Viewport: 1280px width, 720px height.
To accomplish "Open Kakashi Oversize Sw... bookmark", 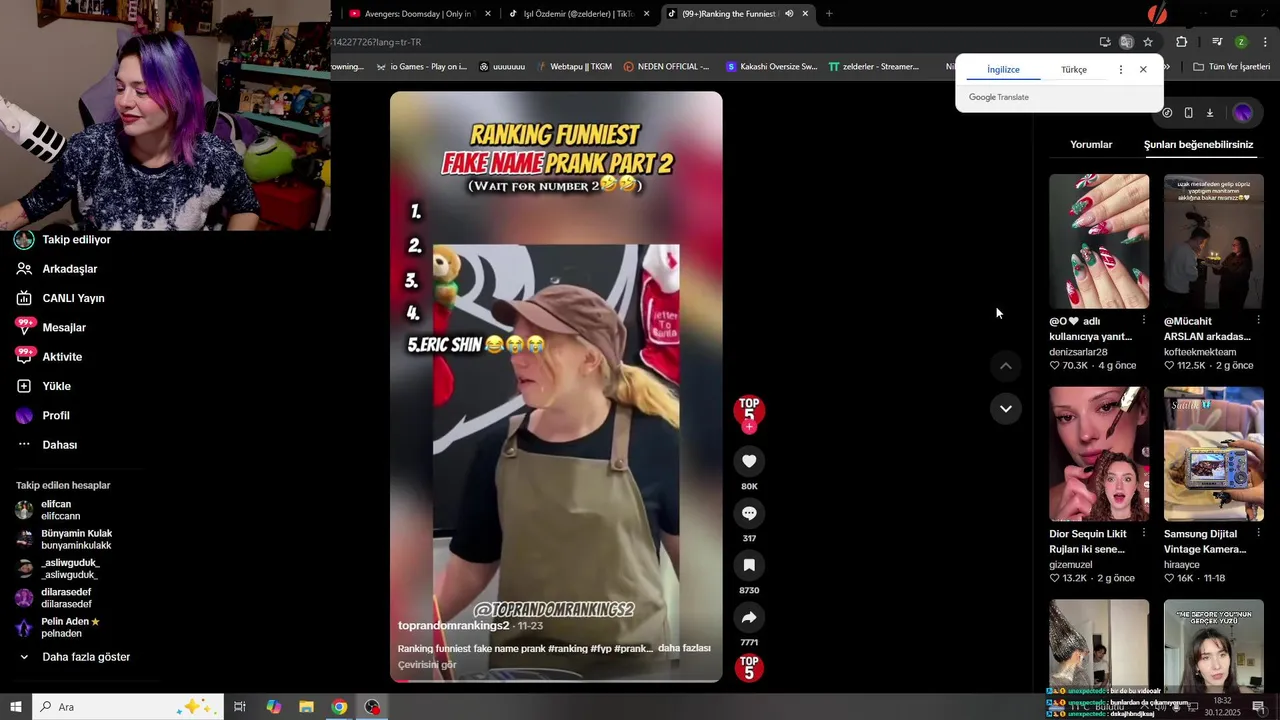I will [771, 67].
